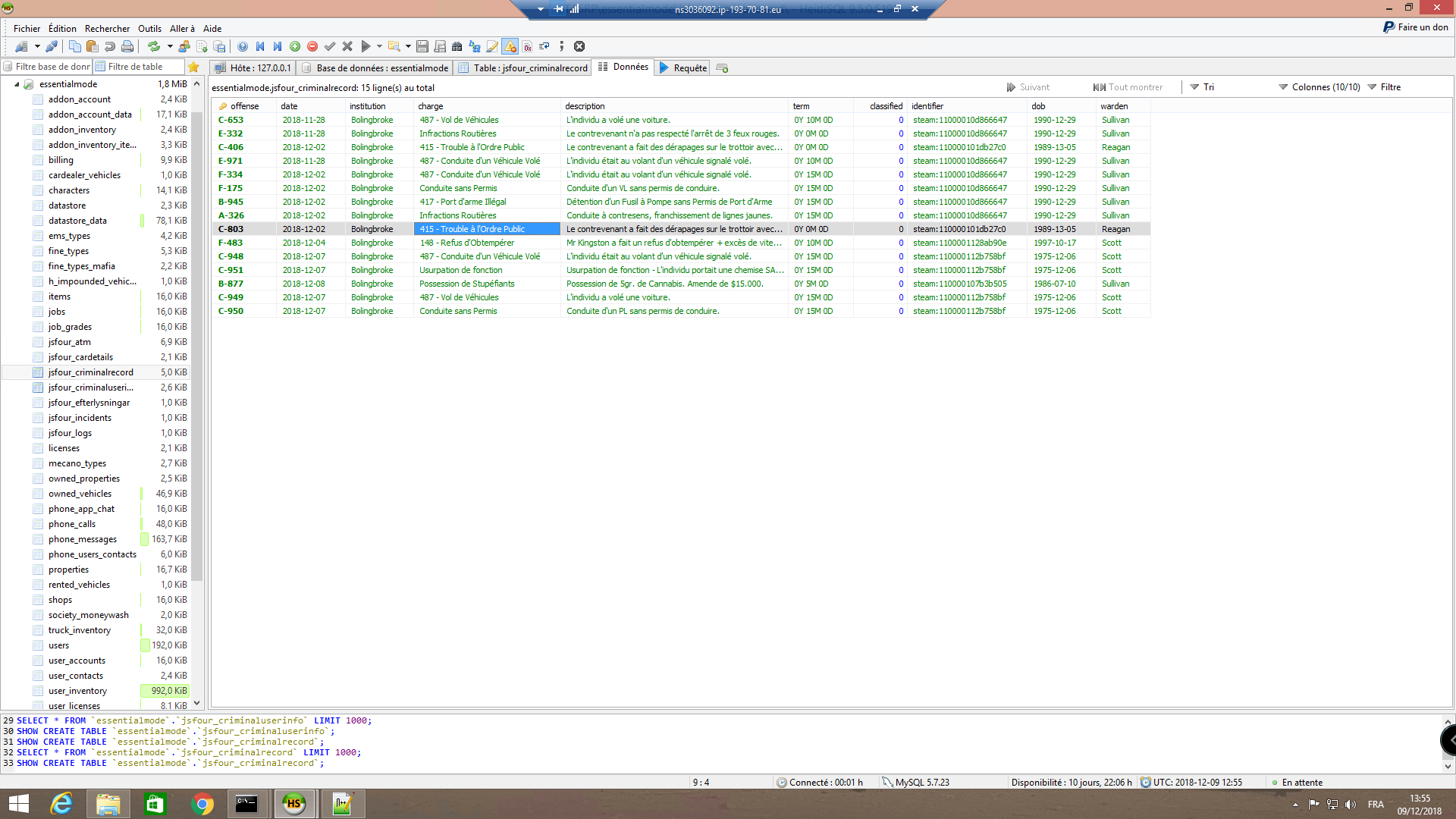1456x819 pixels.
Task: Insert a new row with the green plus icon
Action: (295, 46)
